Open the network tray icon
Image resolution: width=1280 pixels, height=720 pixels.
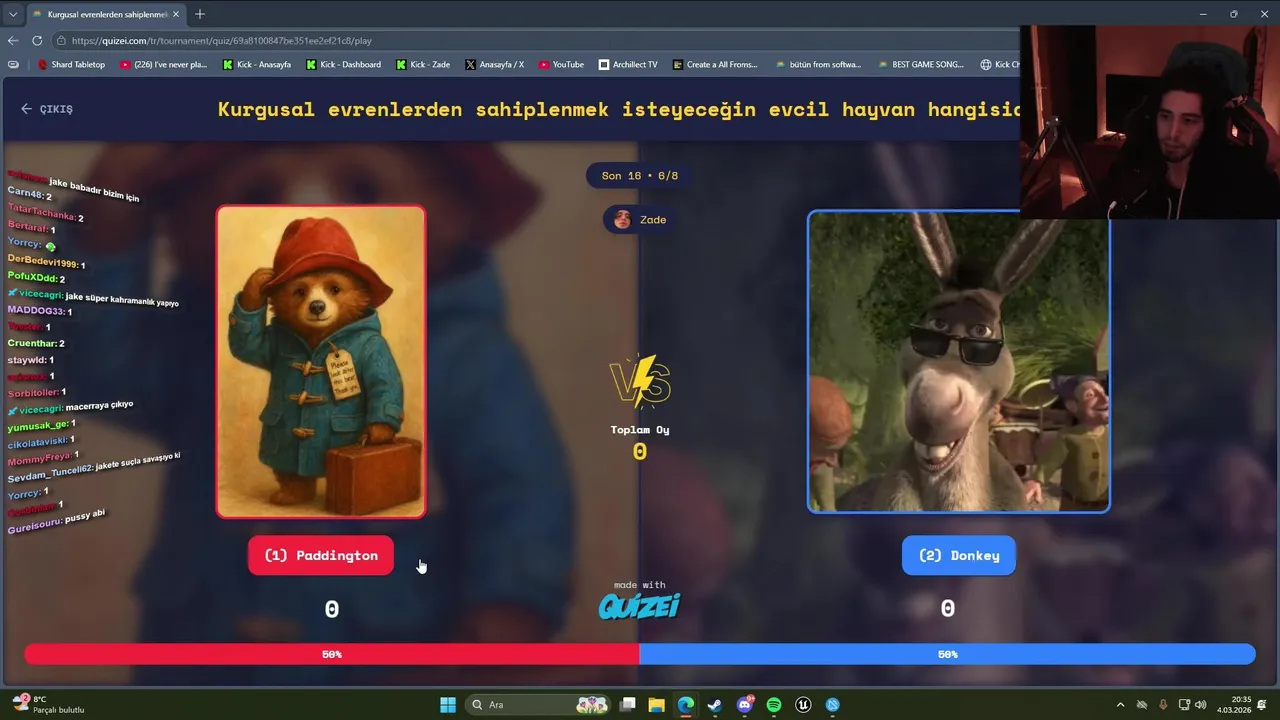tap(1184, 705)
